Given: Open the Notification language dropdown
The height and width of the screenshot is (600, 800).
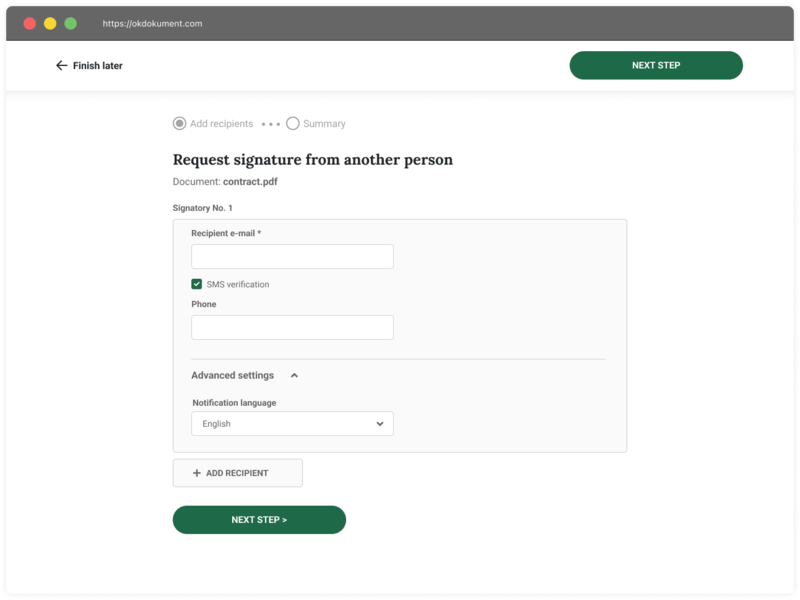Looking at the screenshot, I should [x=292, y=424].
